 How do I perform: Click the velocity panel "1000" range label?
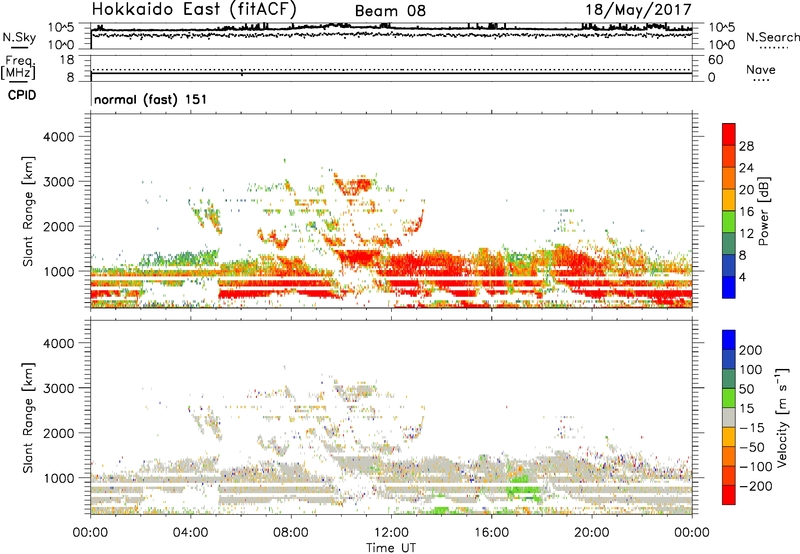59,479
